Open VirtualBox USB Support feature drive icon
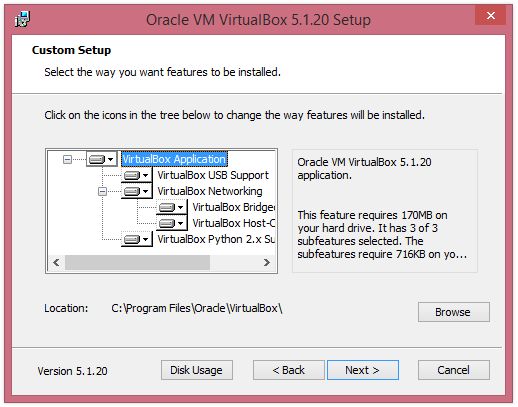This screenshot has width=518, height=407. (x=136, y=175)
